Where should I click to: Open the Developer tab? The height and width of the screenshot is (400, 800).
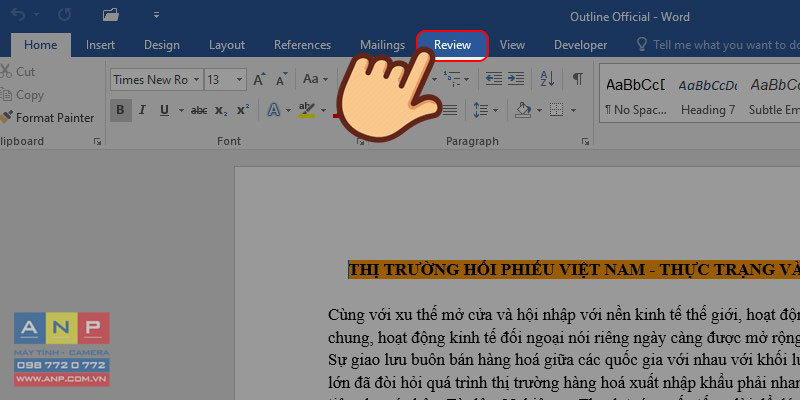point(581,45)
